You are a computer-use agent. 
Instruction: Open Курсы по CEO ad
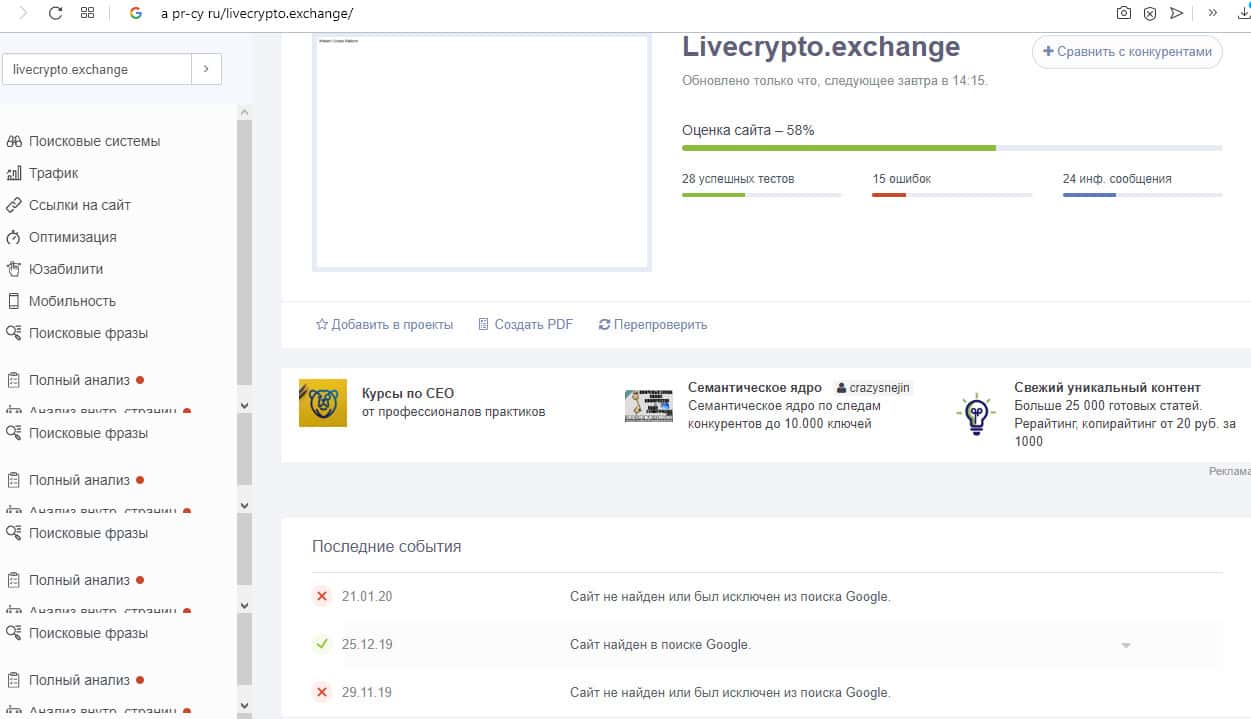(x=408, y=393)
